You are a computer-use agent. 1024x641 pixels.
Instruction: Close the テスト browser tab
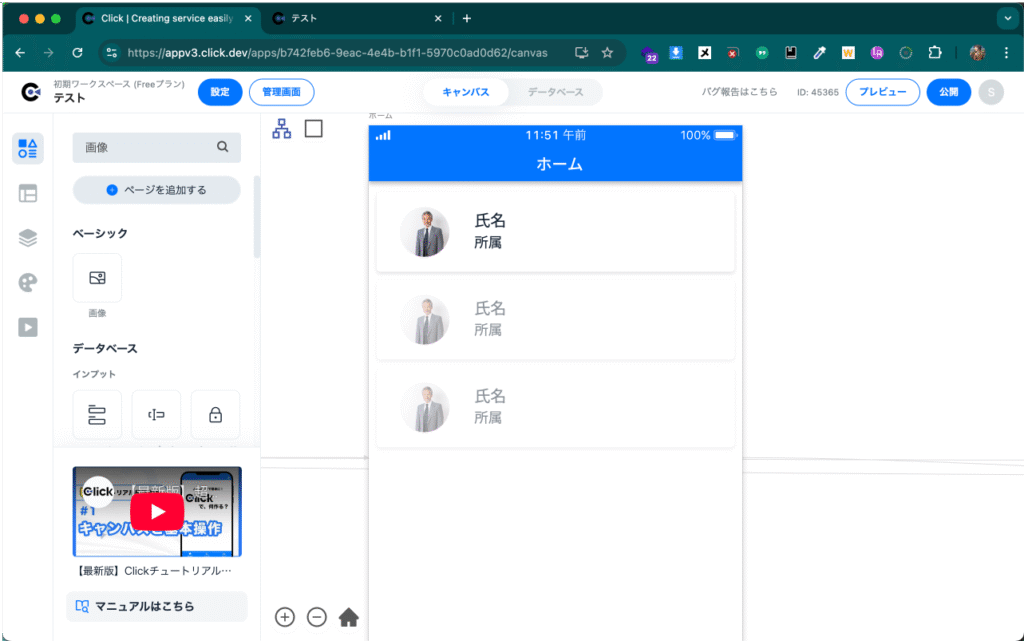[438, 18]
